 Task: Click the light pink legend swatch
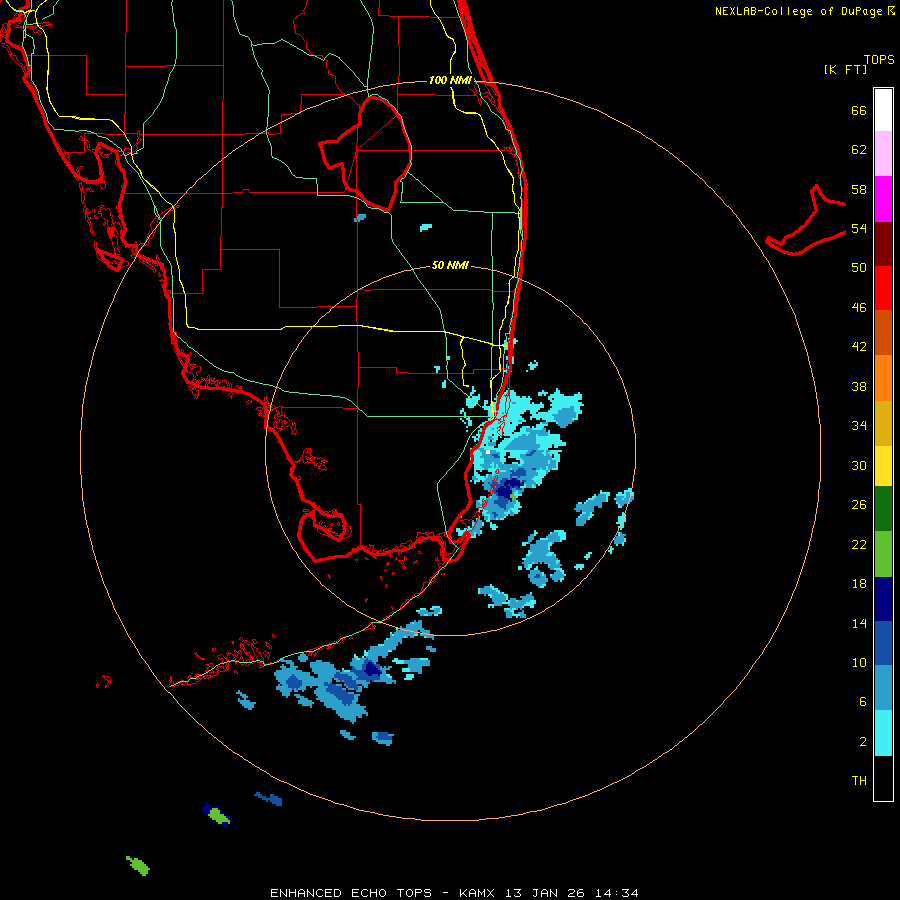pos(883,154)
